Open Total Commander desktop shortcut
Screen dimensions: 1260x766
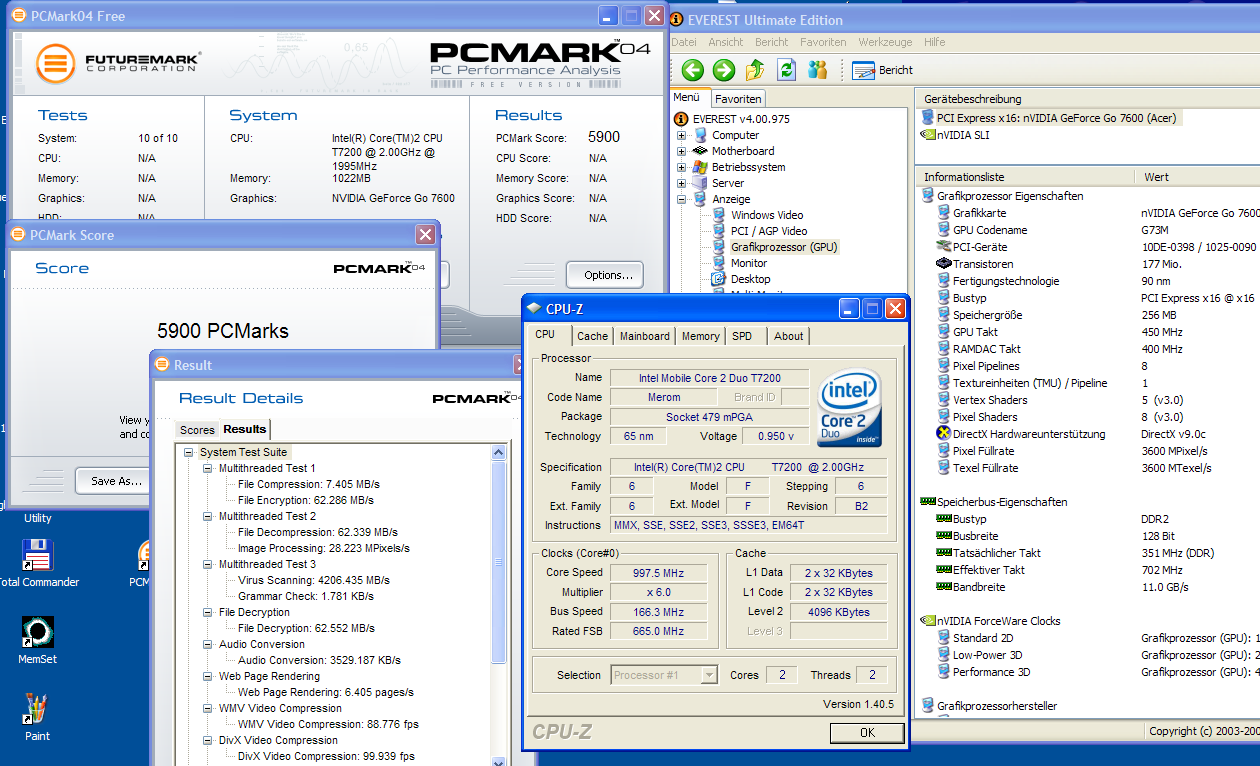click(x=38, y=563)
